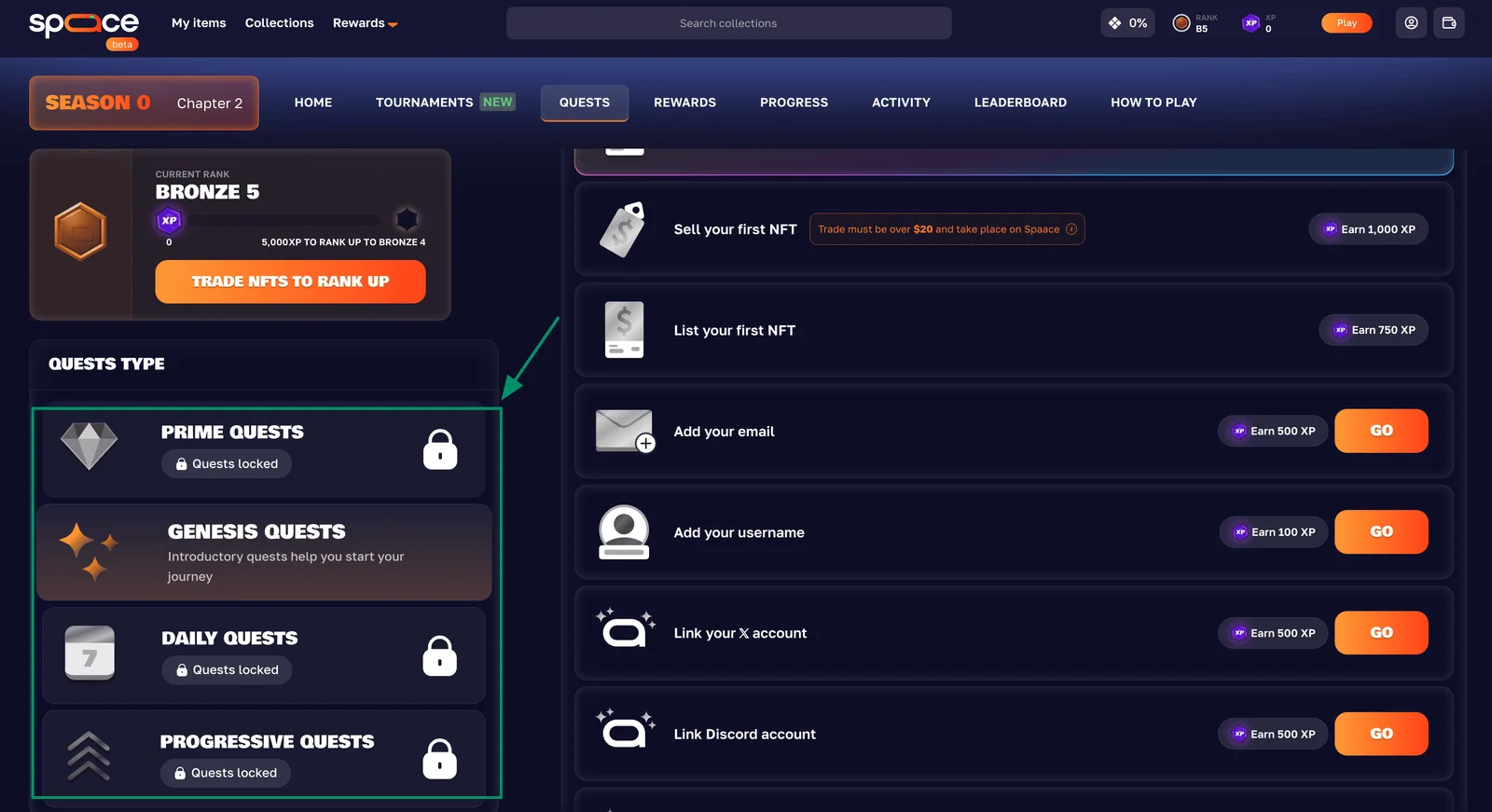The image size is (1492, 812).
Task: Open Collections in header
Action: (280, 23)
